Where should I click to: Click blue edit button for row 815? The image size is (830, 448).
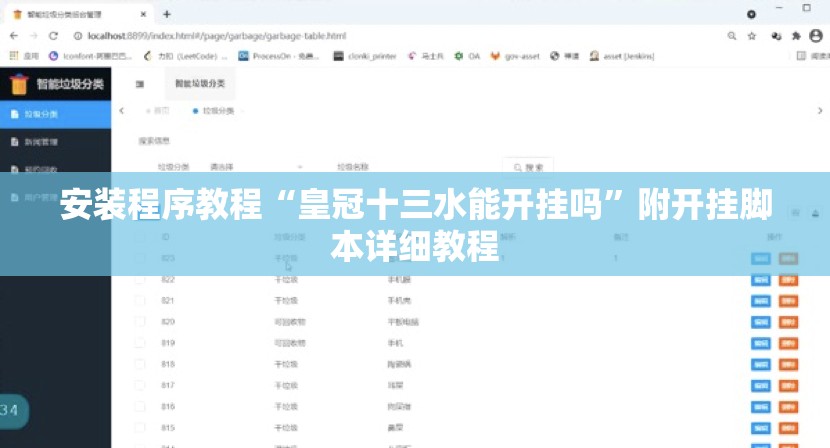[x=761, y=428]
